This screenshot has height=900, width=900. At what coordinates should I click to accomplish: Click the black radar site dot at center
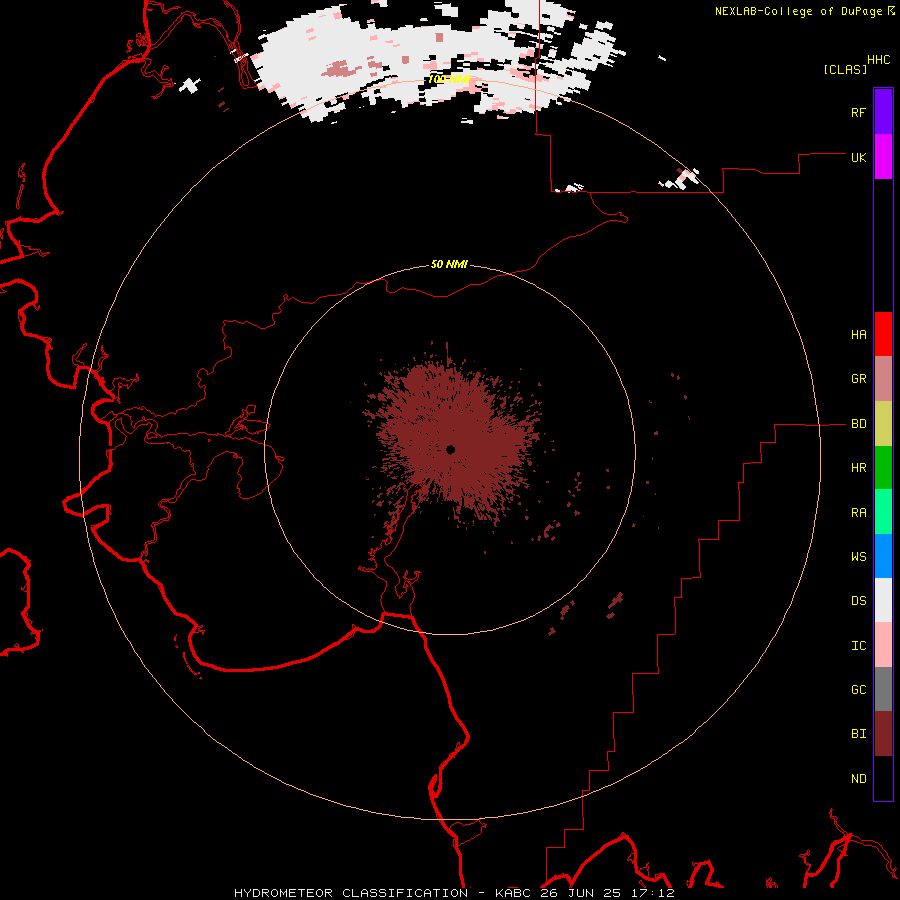(x=451, y=449)
